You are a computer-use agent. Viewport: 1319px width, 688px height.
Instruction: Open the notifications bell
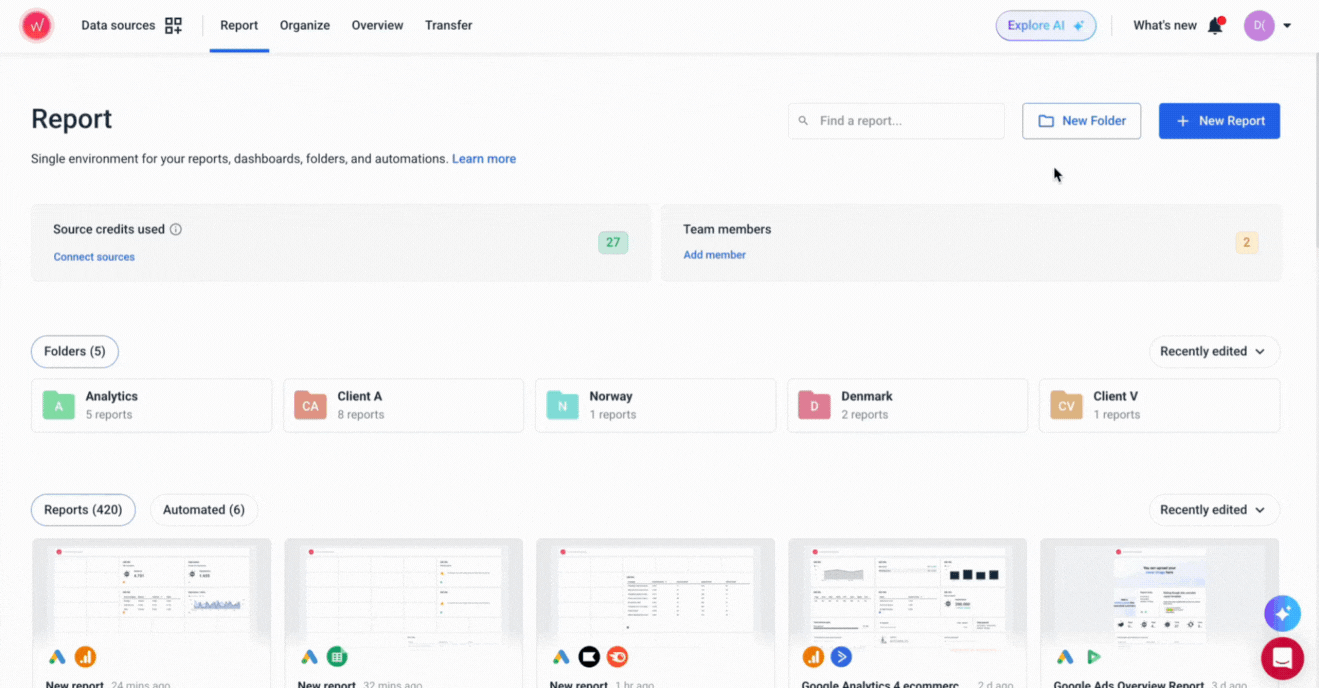(1214, 25)
